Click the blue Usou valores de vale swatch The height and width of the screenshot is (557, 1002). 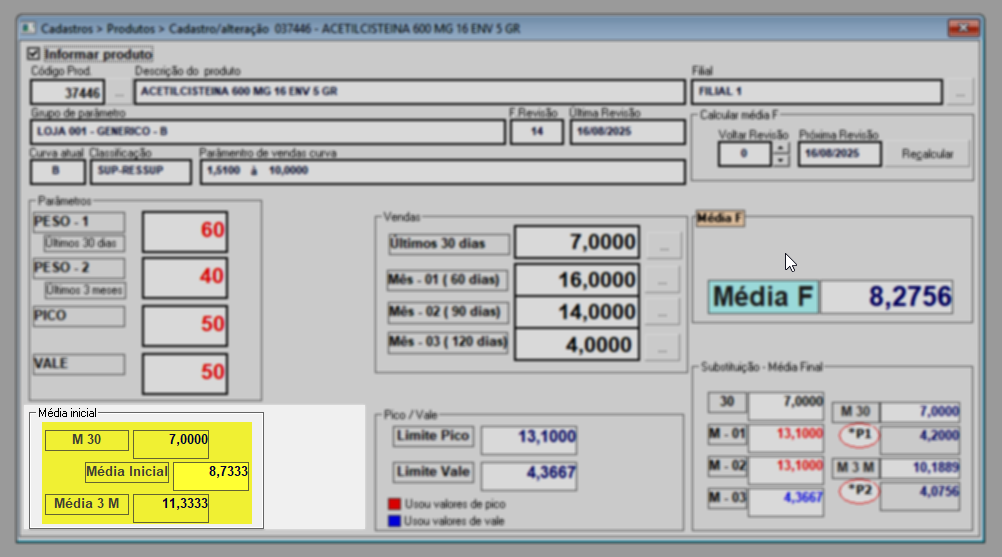pyautogui.click(x=394, y=521)
